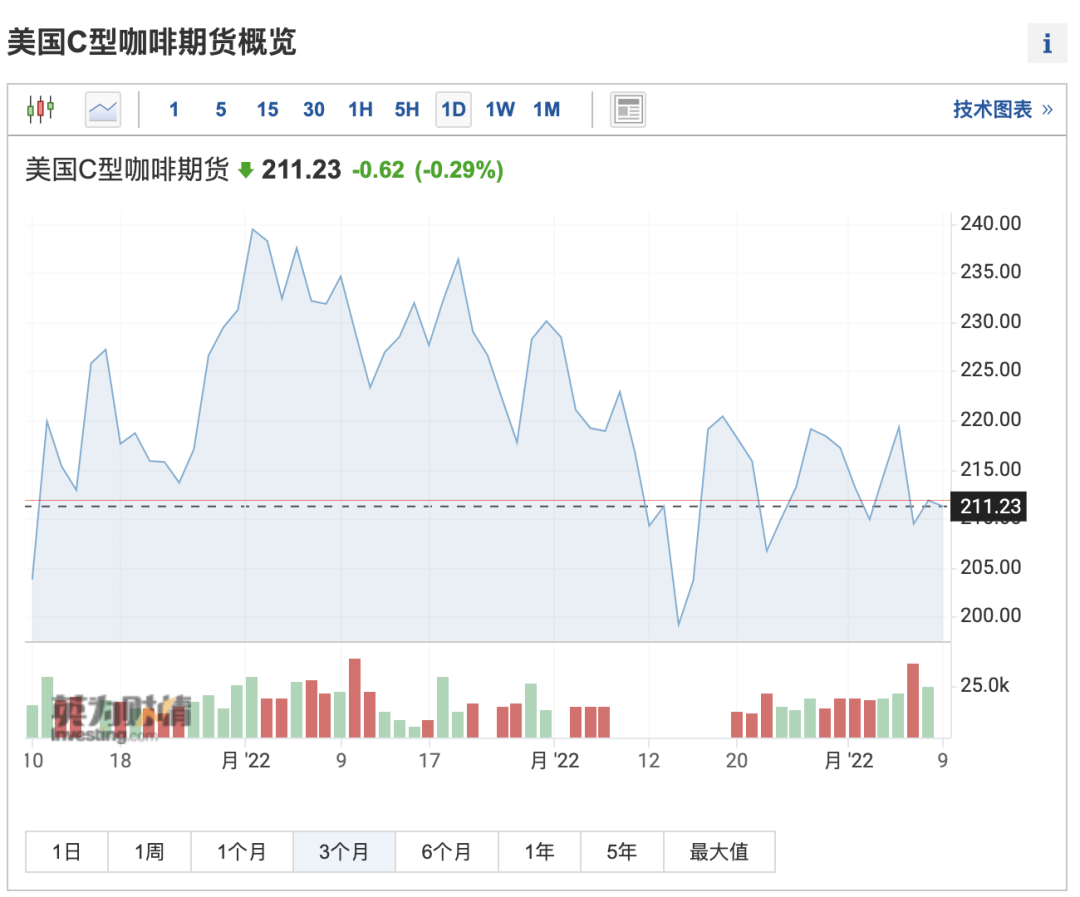Select the 1-minute interval option
The image size is (1080, 897).
coord(174,110)
